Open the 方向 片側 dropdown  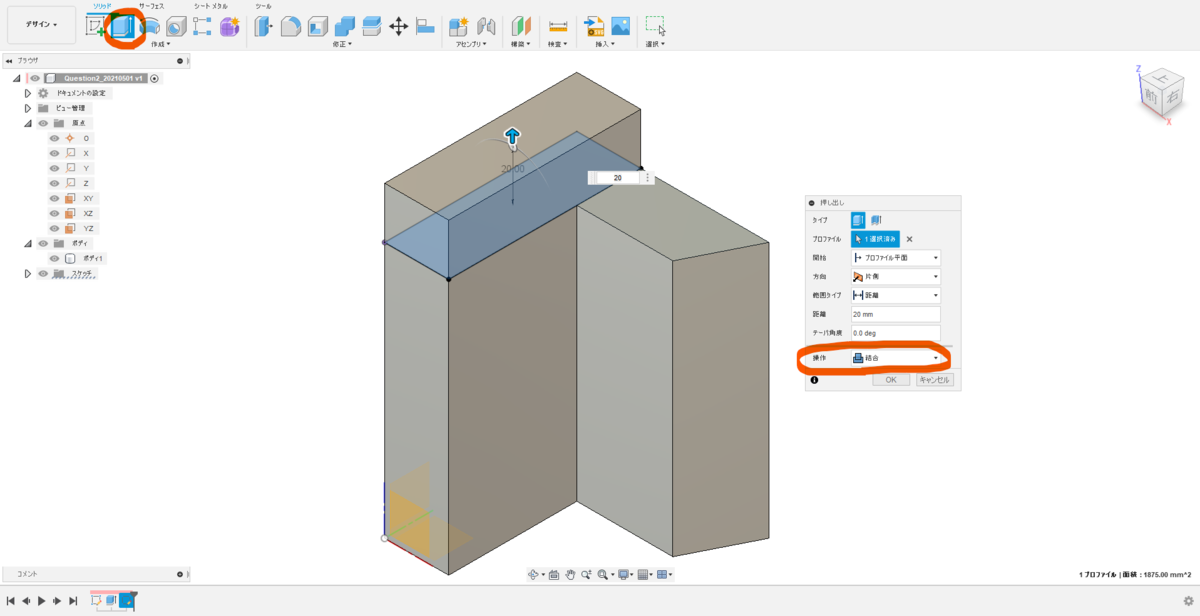click(x=896, y=277)
